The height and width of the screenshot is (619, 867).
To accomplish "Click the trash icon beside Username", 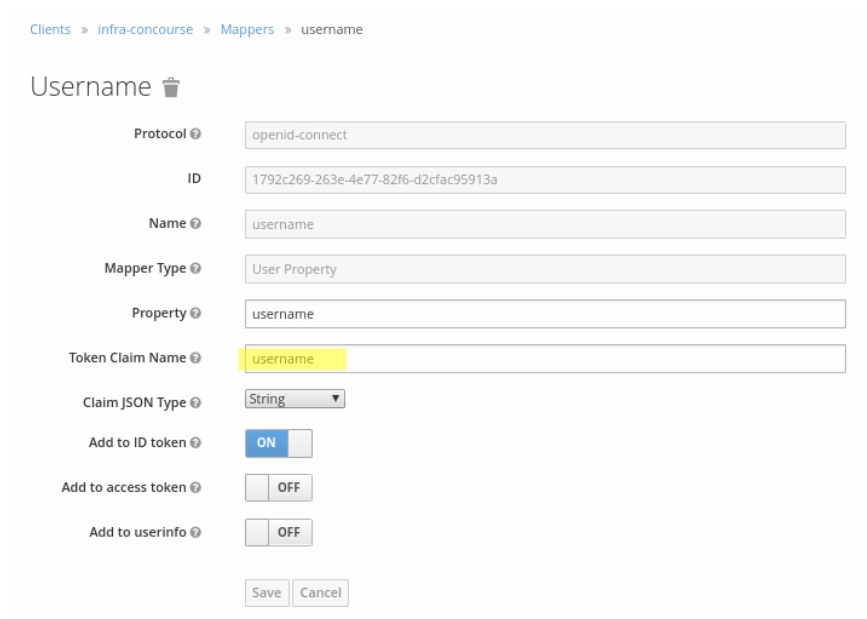I will (171, 88).
